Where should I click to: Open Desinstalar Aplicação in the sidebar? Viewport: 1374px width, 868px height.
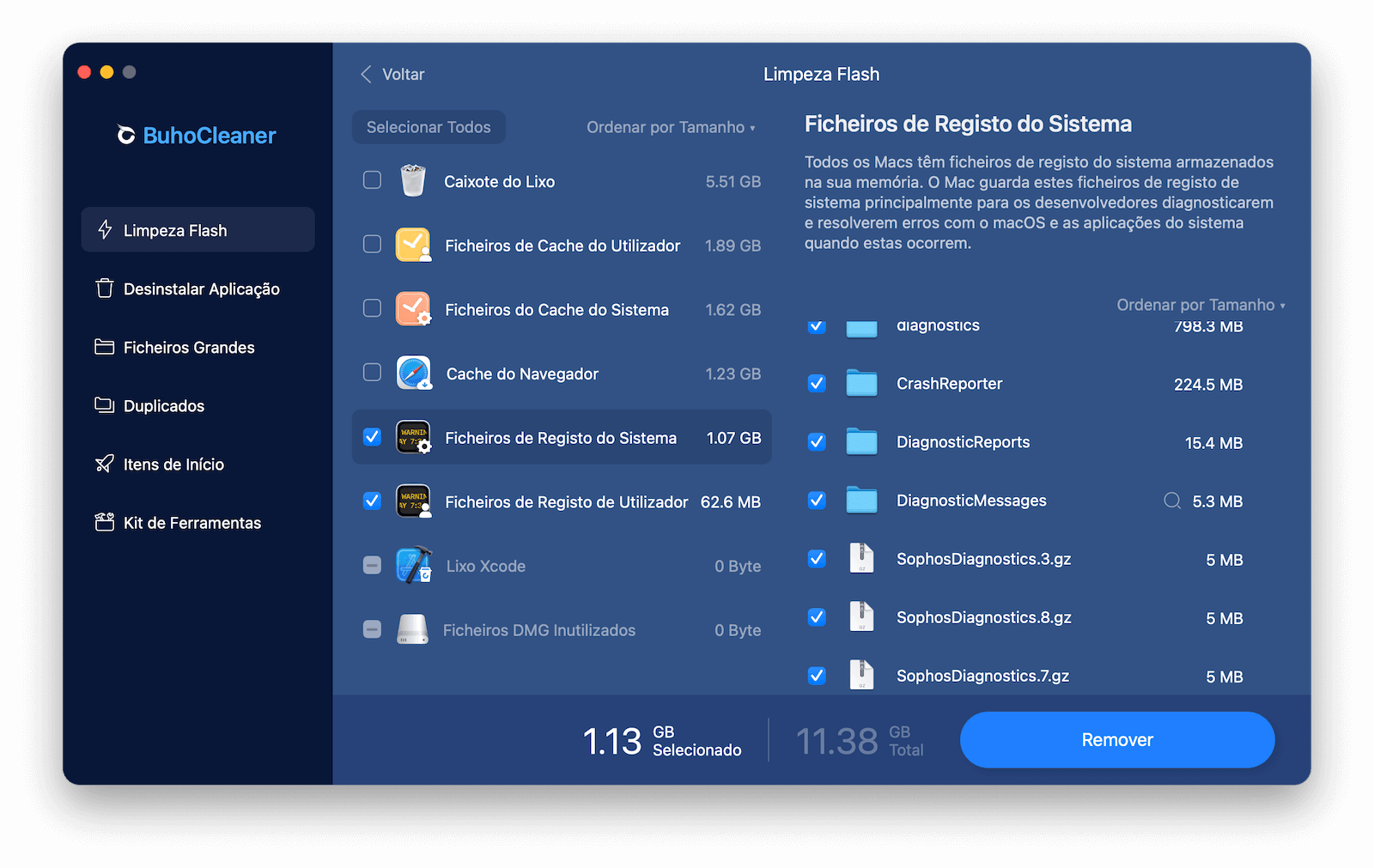tap(198, 288)
